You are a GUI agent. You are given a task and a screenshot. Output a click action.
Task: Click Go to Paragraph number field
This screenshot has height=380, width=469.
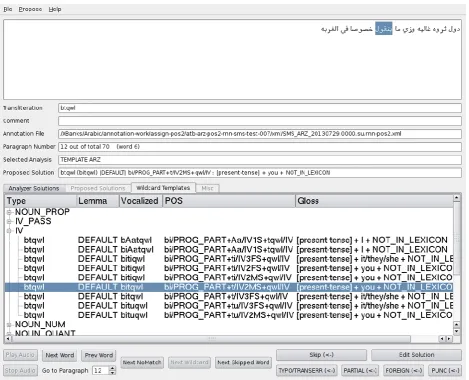[101, 370]
